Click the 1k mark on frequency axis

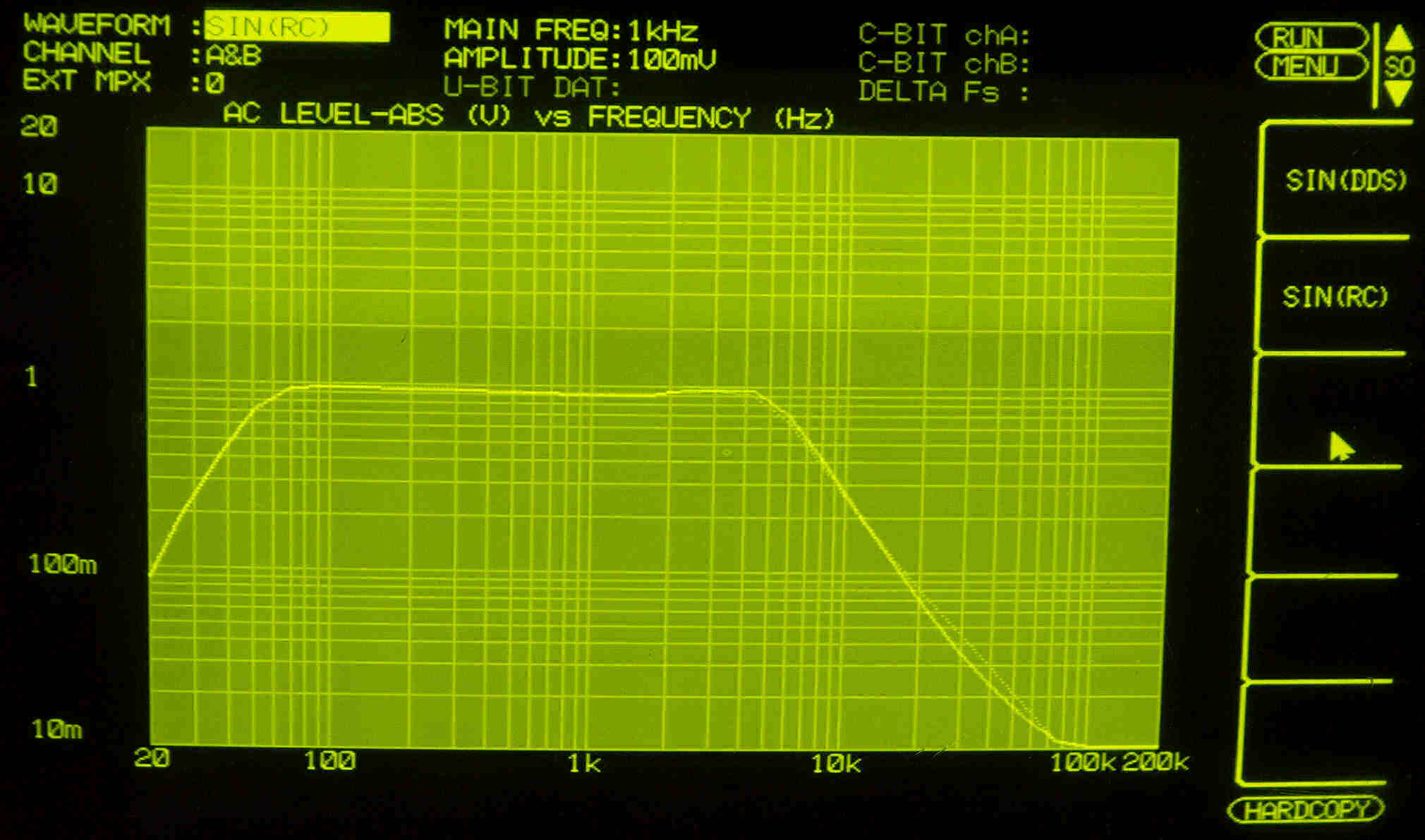[x=584, y=763]
